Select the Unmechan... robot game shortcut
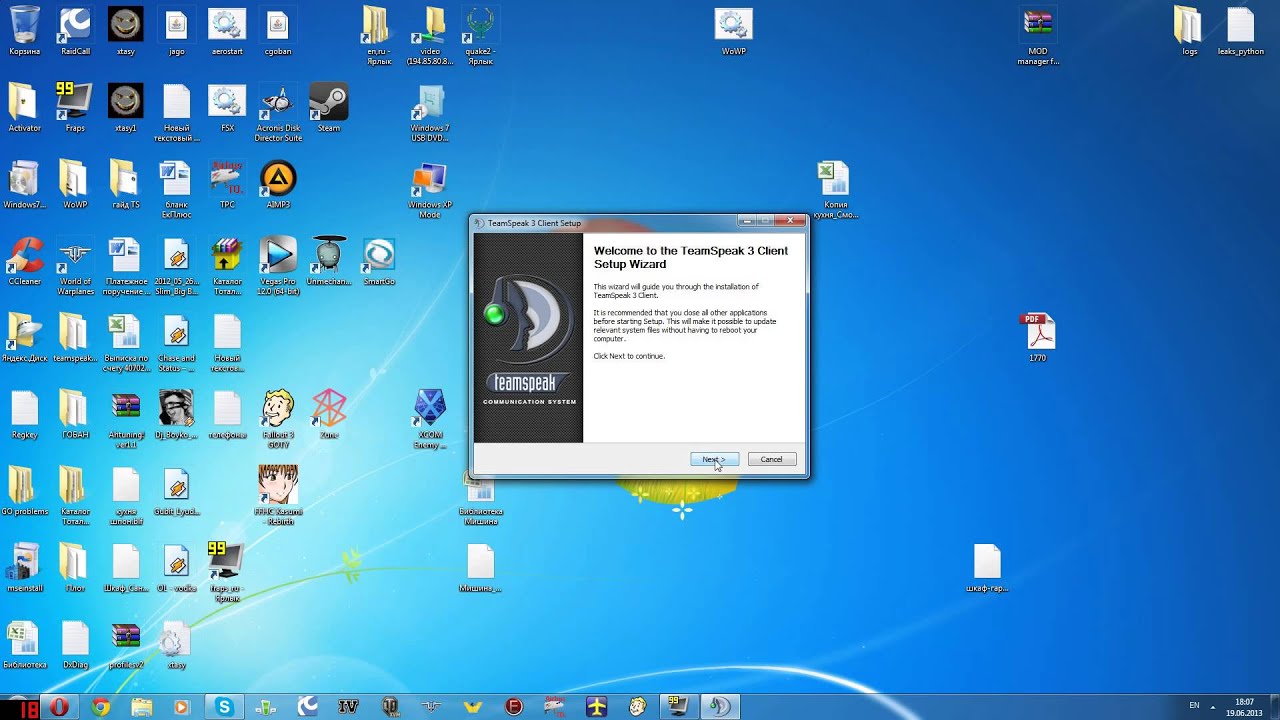Viewport: 1280px width, 720px height. click(329, 262)
